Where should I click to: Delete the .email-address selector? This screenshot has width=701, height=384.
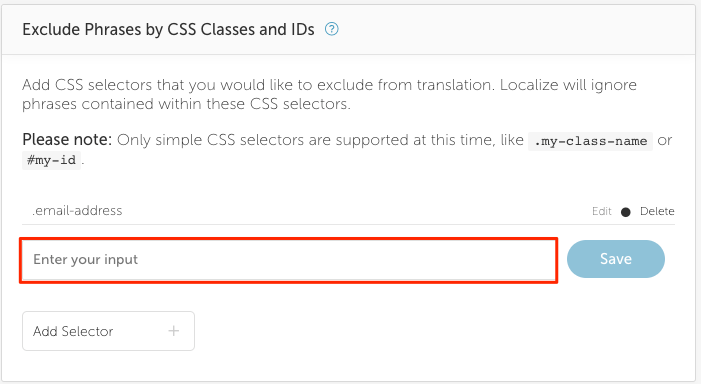[x=657, y=211]
